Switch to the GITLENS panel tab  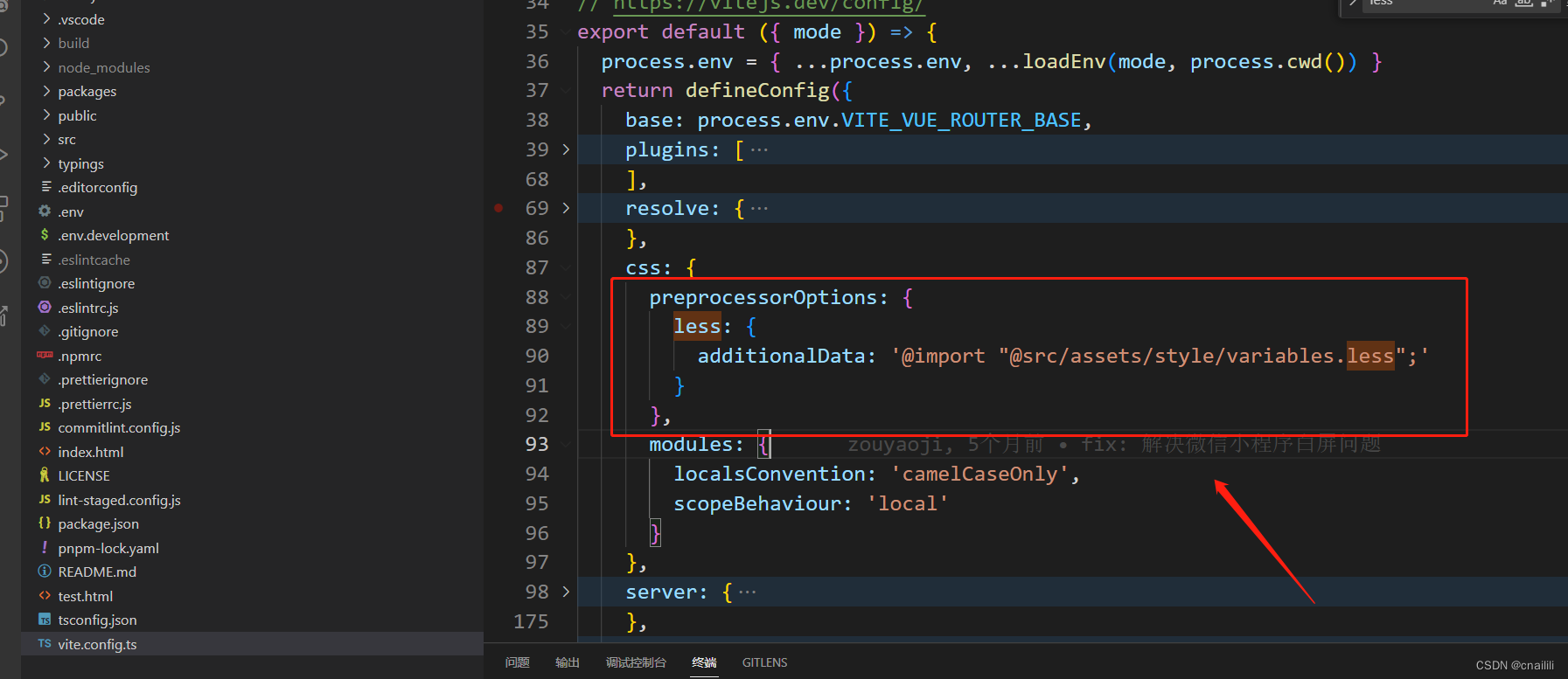765,662
